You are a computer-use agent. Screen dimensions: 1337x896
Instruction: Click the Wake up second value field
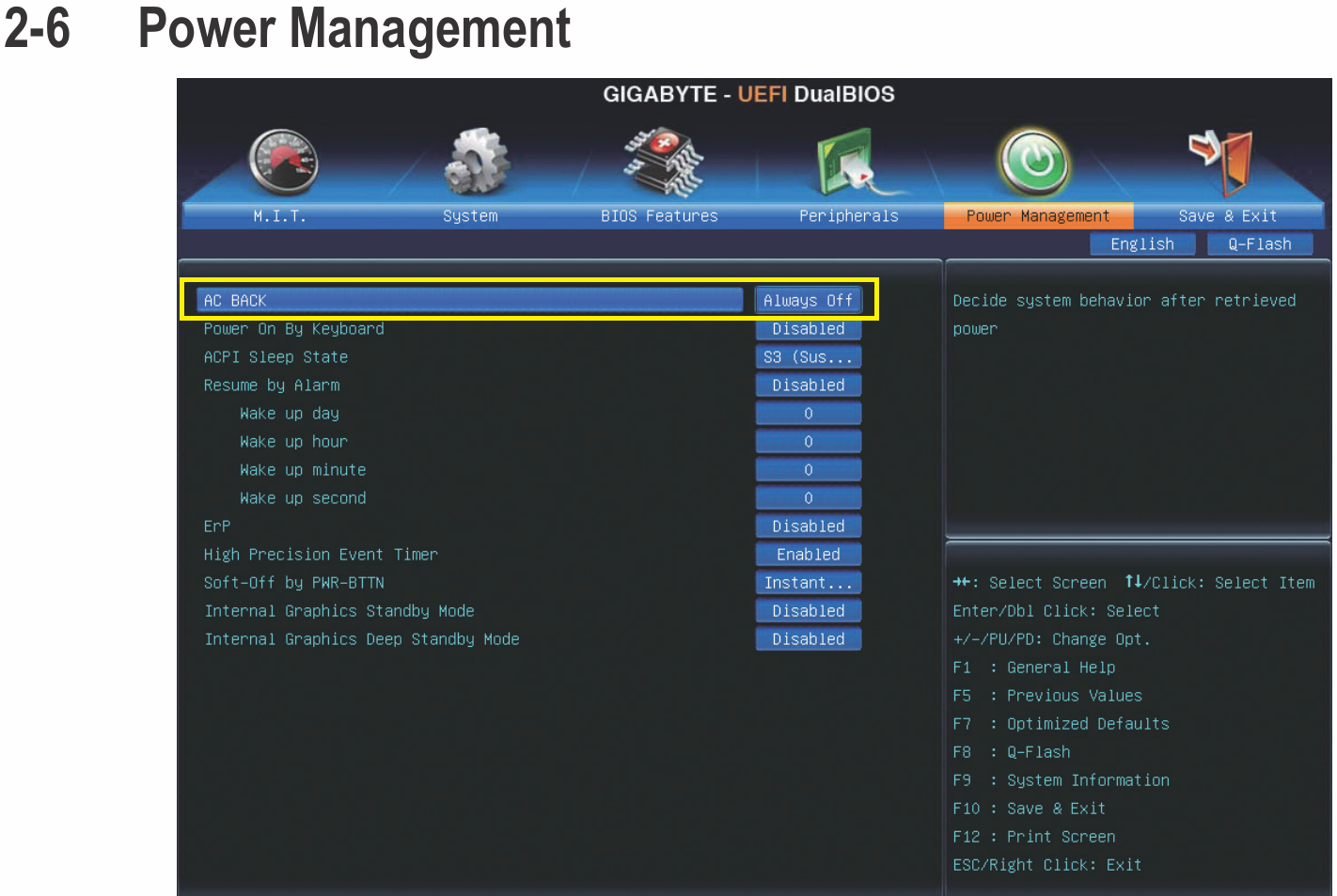(809, 498)
